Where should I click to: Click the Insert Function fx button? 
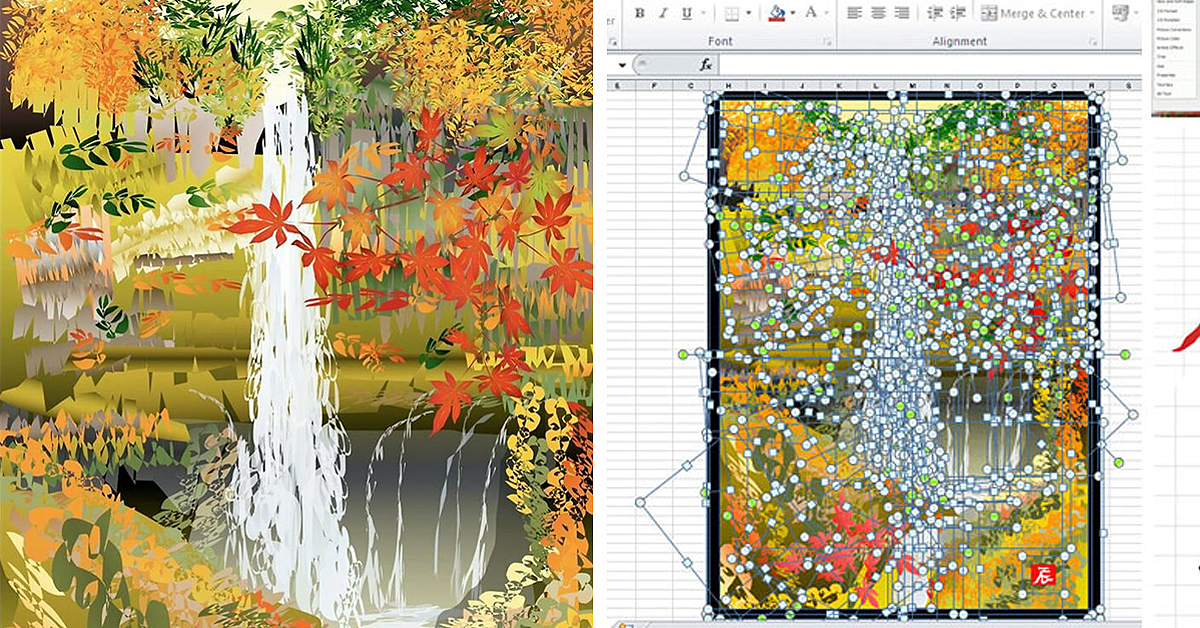coord(706,65)
